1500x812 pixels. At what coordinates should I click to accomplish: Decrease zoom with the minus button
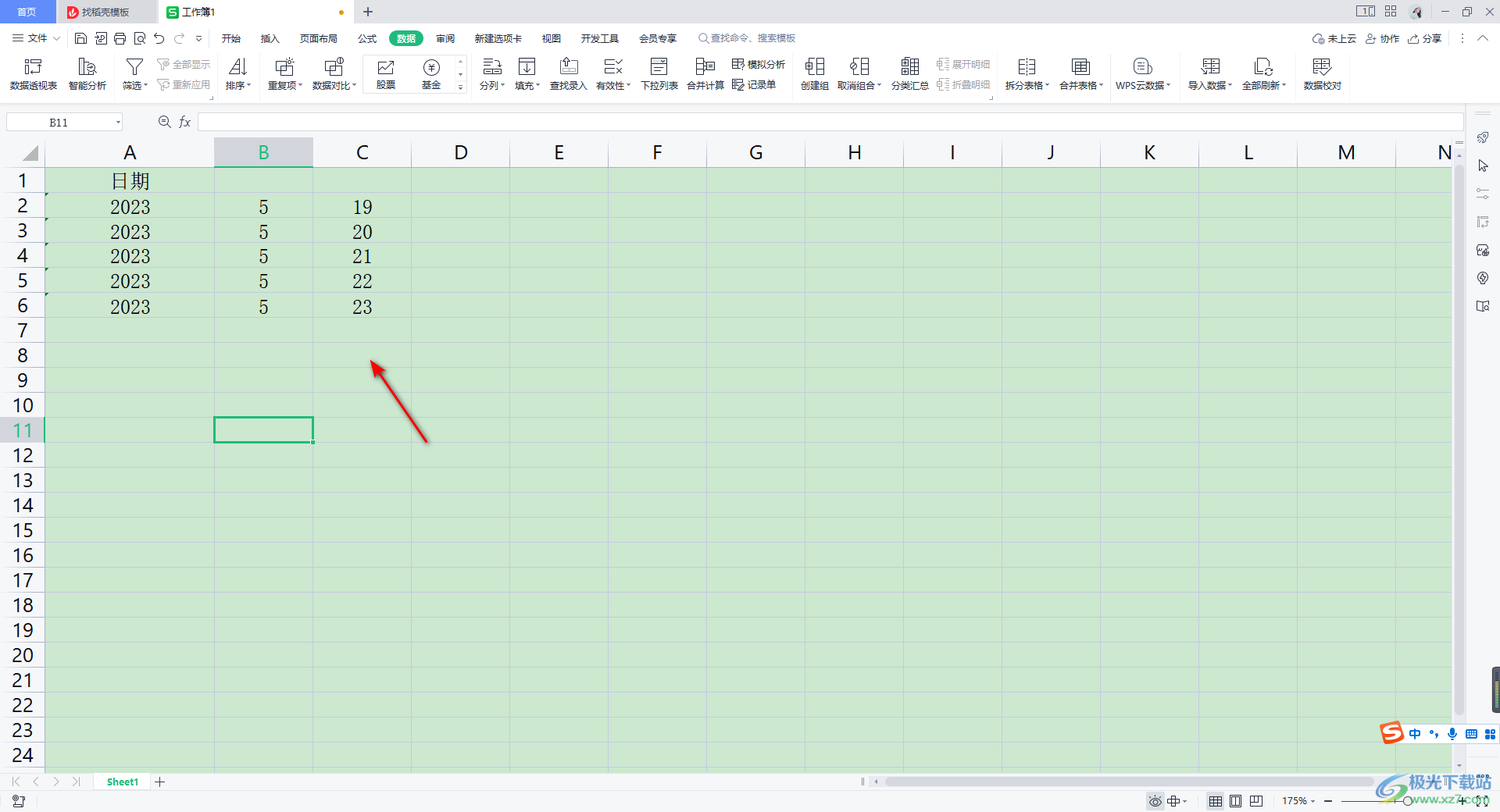point(1328,801)
